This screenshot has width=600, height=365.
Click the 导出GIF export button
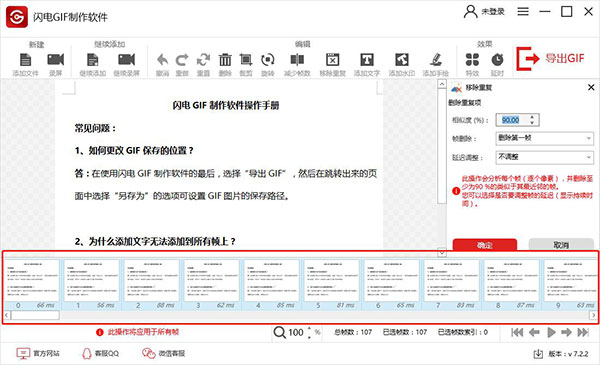[x=551, y=59]
